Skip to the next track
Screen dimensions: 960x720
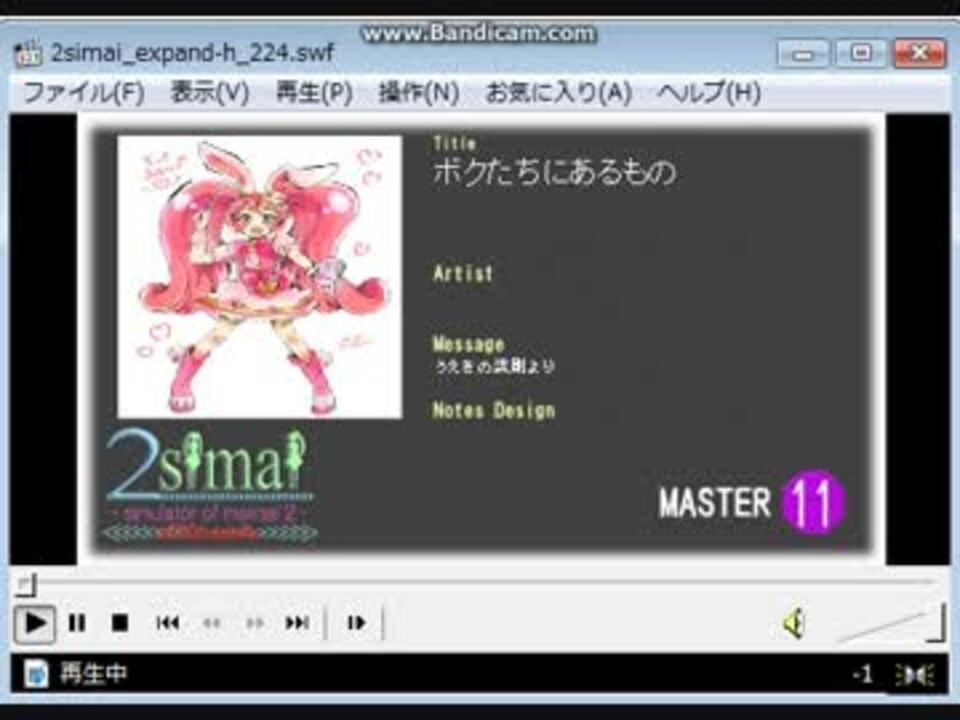298,623
